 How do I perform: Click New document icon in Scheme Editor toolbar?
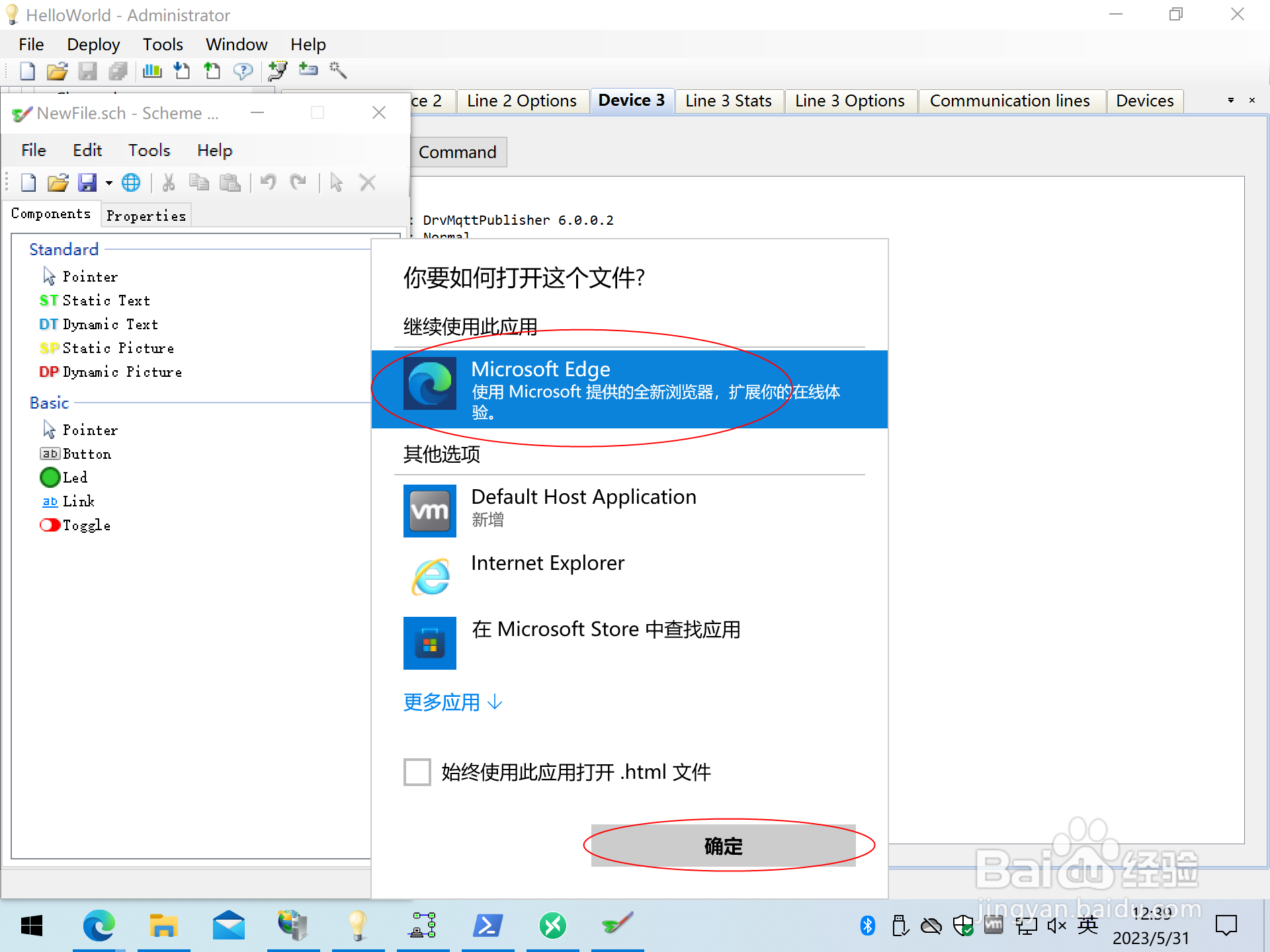28,182
